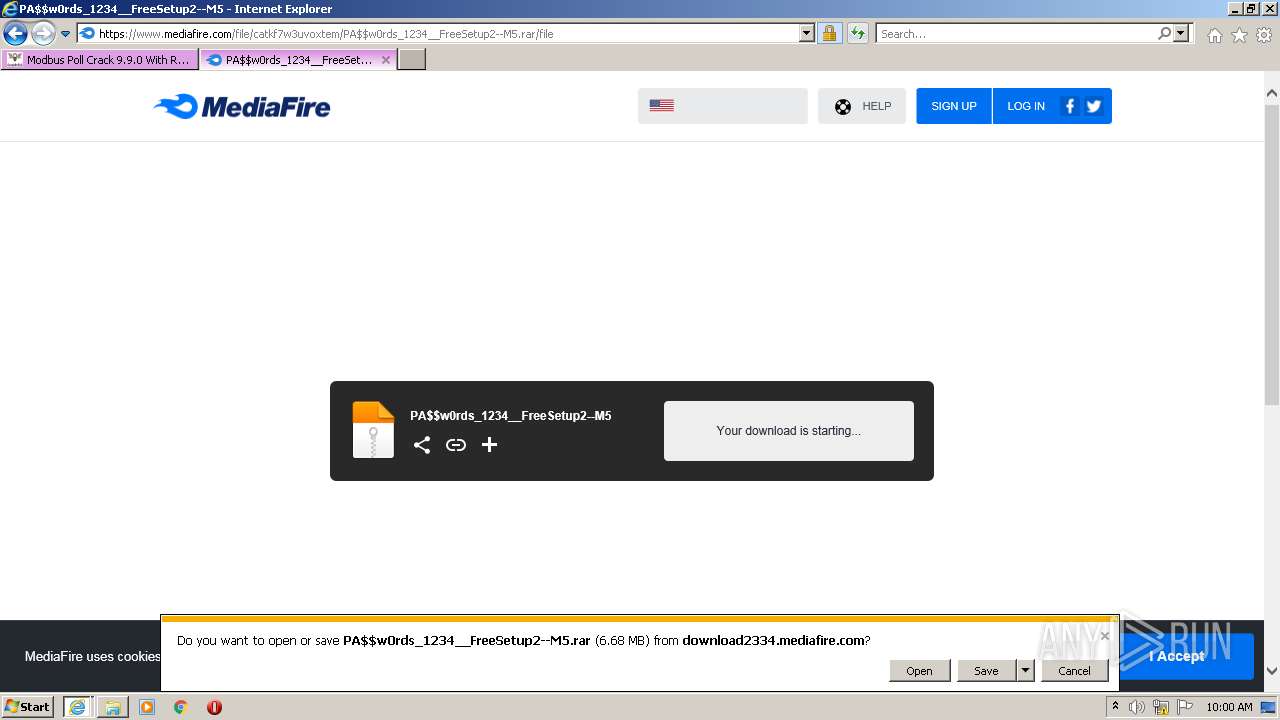The width and height of the screenshot is (1280, 720).
Task: Open the recent pages dropdown arrow
Action: pos(66,34)
